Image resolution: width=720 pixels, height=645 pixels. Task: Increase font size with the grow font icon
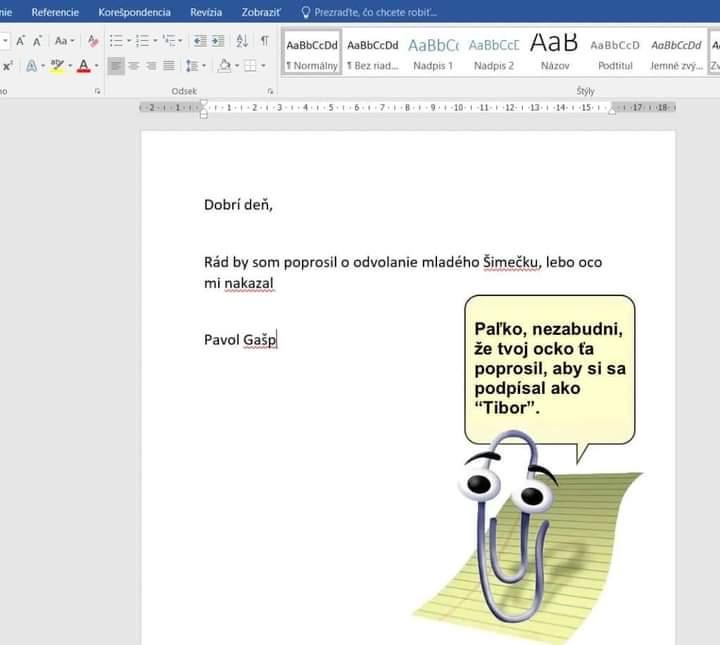20,41
